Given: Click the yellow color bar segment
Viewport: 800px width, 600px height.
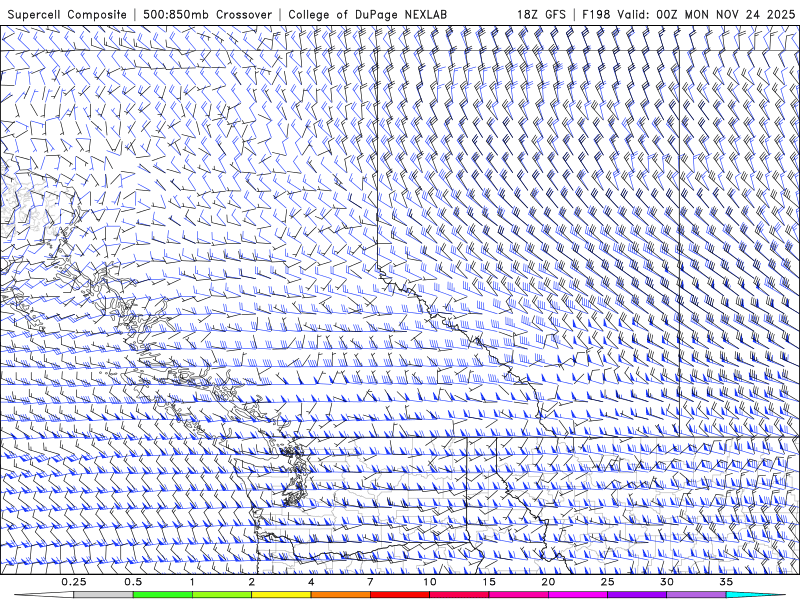Looking at the screenshot, I should [281, 595].
